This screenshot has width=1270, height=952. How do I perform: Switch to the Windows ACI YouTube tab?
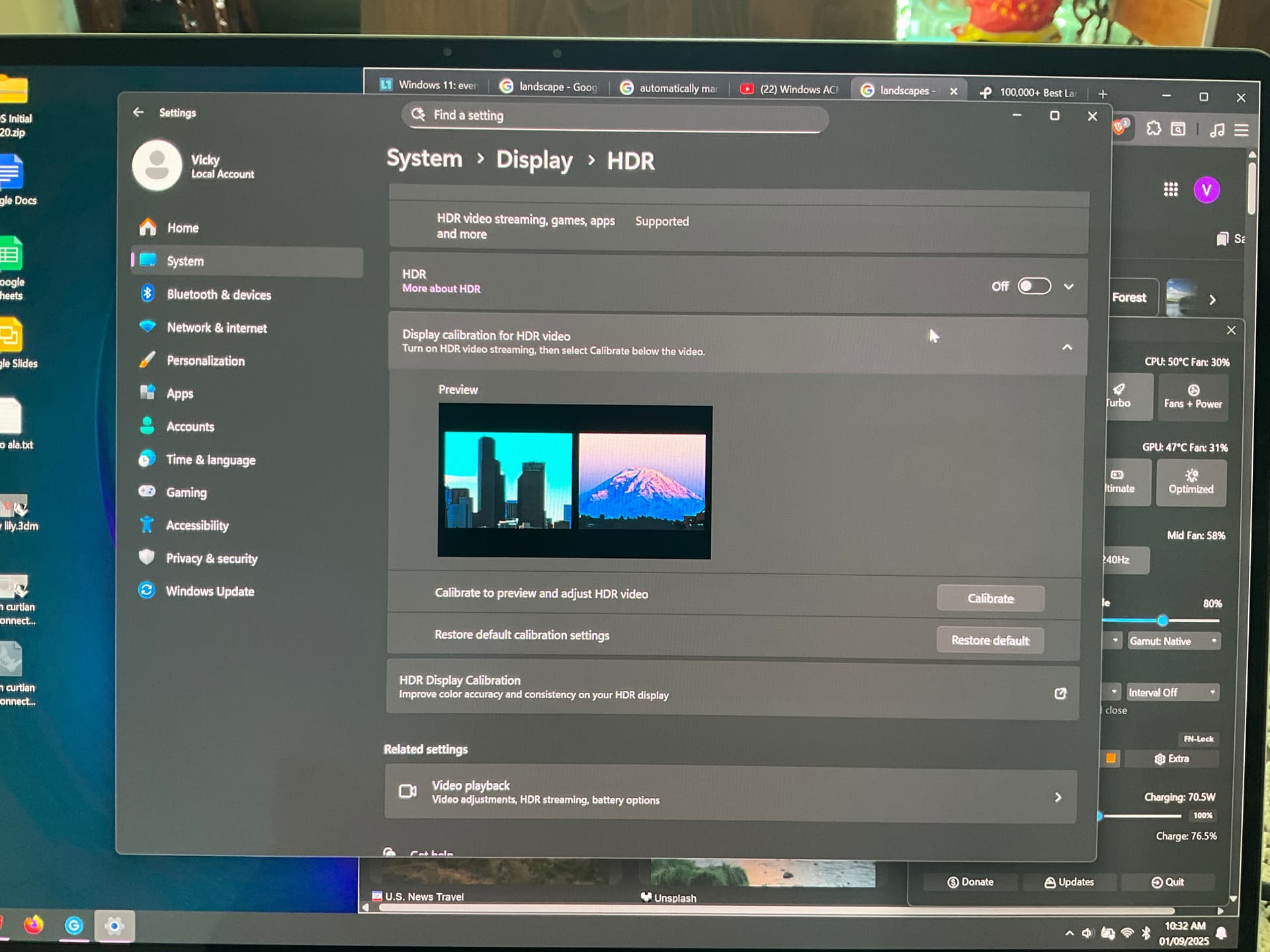pos(789,89)
